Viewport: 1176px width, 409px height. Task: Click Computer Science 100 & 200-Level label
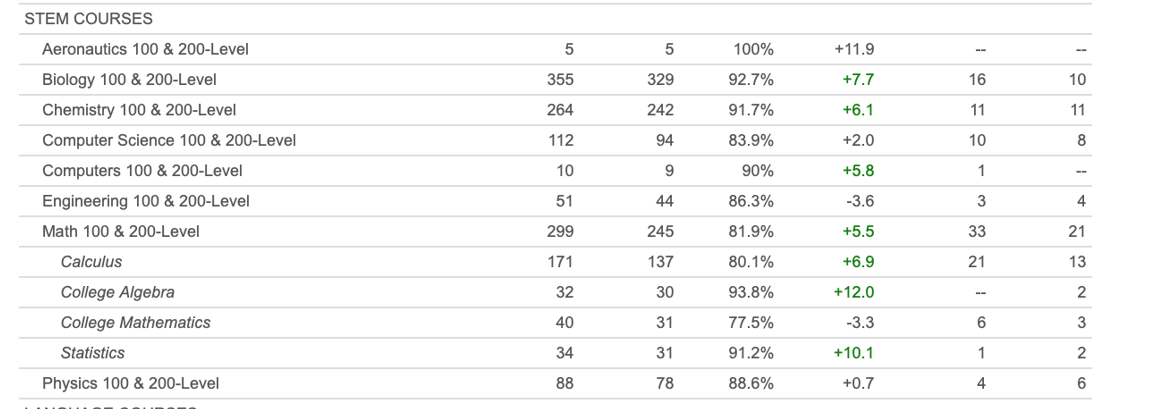coord(168,140)
